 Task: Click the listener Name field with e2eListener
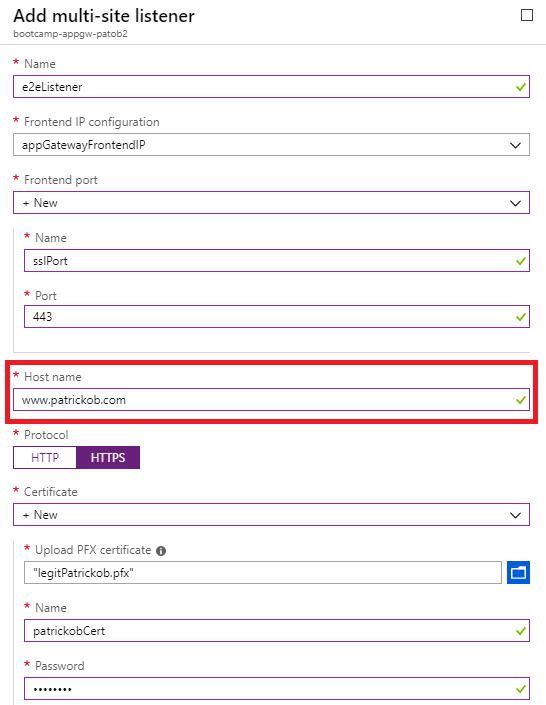point(271,87)
